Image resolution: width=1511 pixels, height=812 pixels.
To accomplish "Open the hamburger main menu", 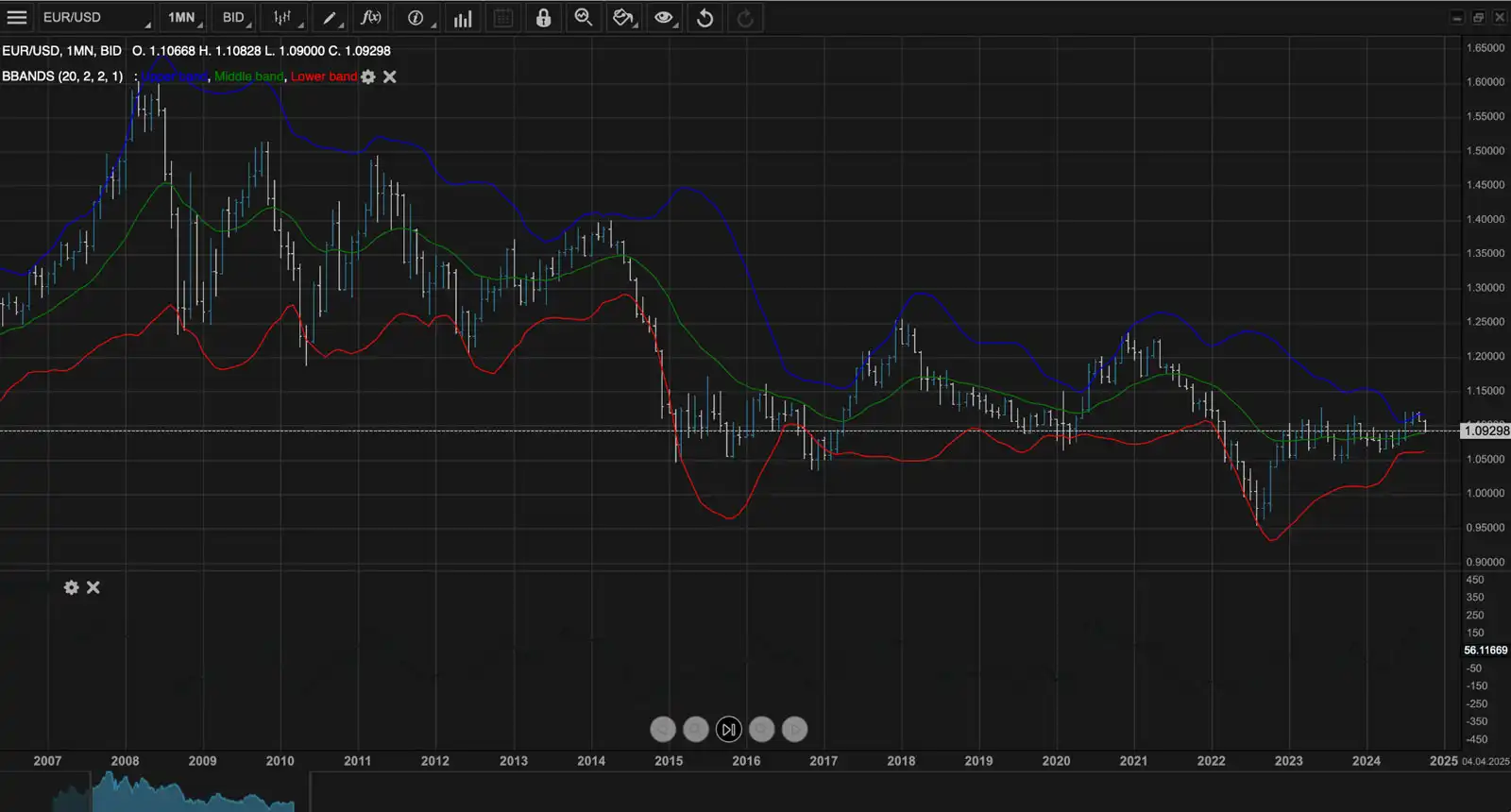I will [17, 18].
